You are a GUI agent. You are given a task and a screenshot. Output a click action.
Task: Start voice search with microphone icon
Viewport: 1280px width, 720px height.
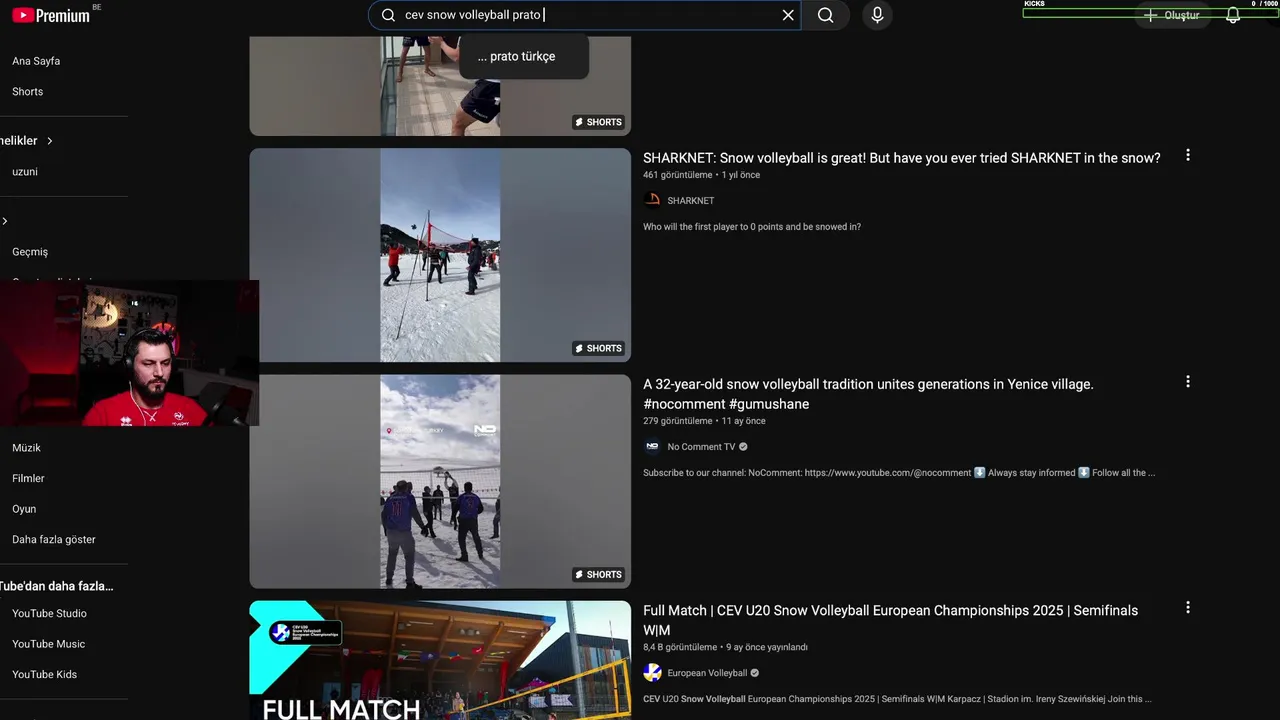point(877,15)
